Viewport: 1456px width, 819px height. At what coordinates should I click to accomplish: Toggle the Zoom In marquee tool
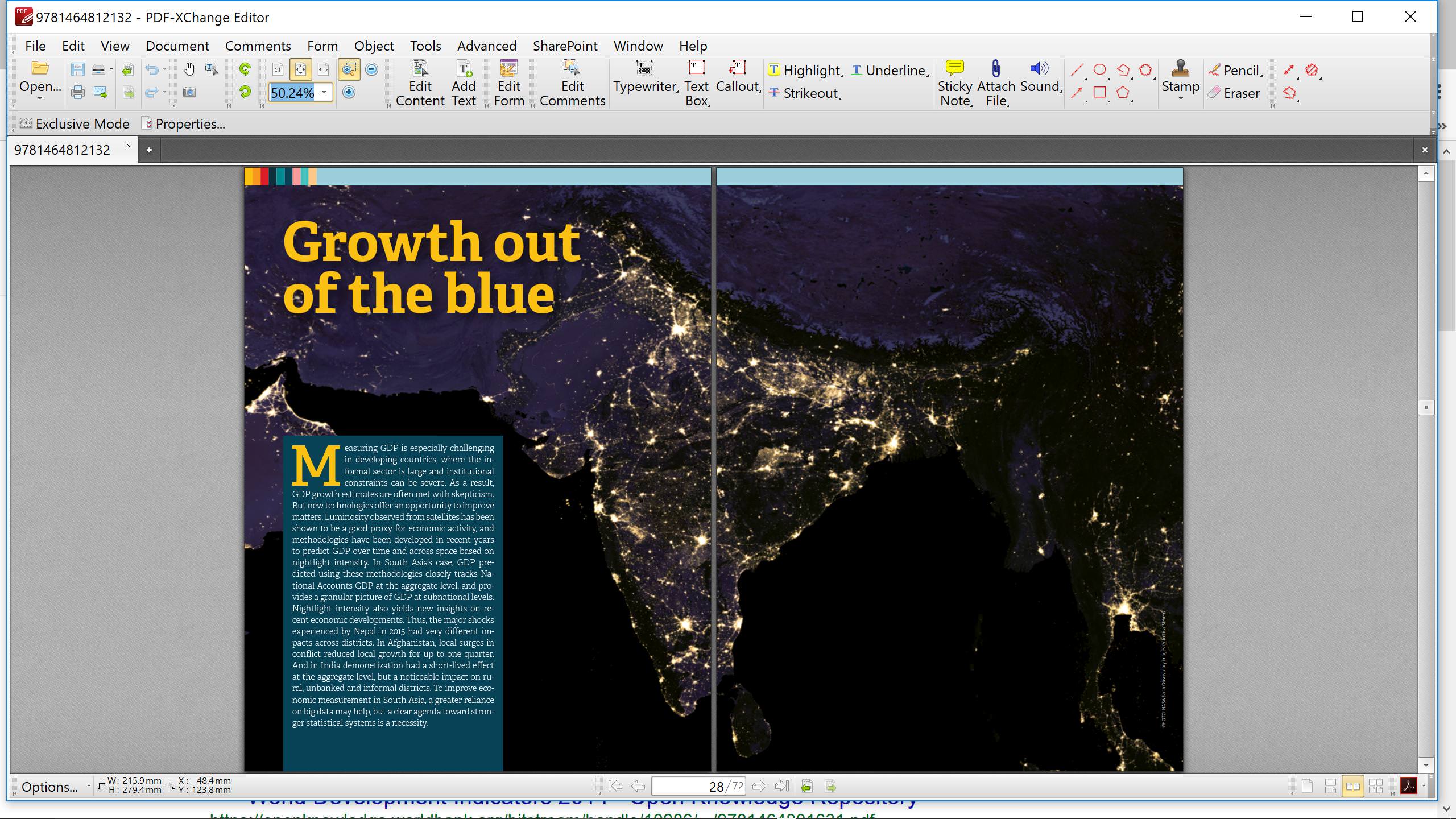(349, 69)
